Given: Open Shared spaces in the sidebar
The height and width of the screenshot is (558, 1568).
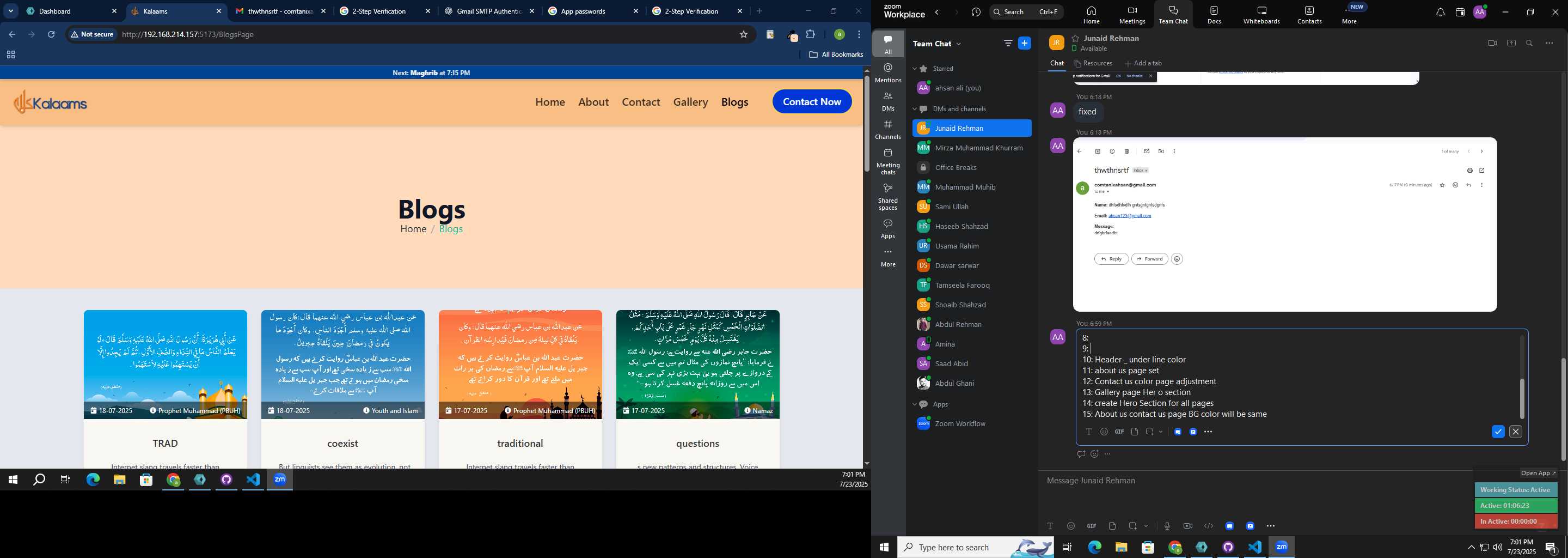Looking at the screenshot, I should pyautogui.click(x=888, y=197).
